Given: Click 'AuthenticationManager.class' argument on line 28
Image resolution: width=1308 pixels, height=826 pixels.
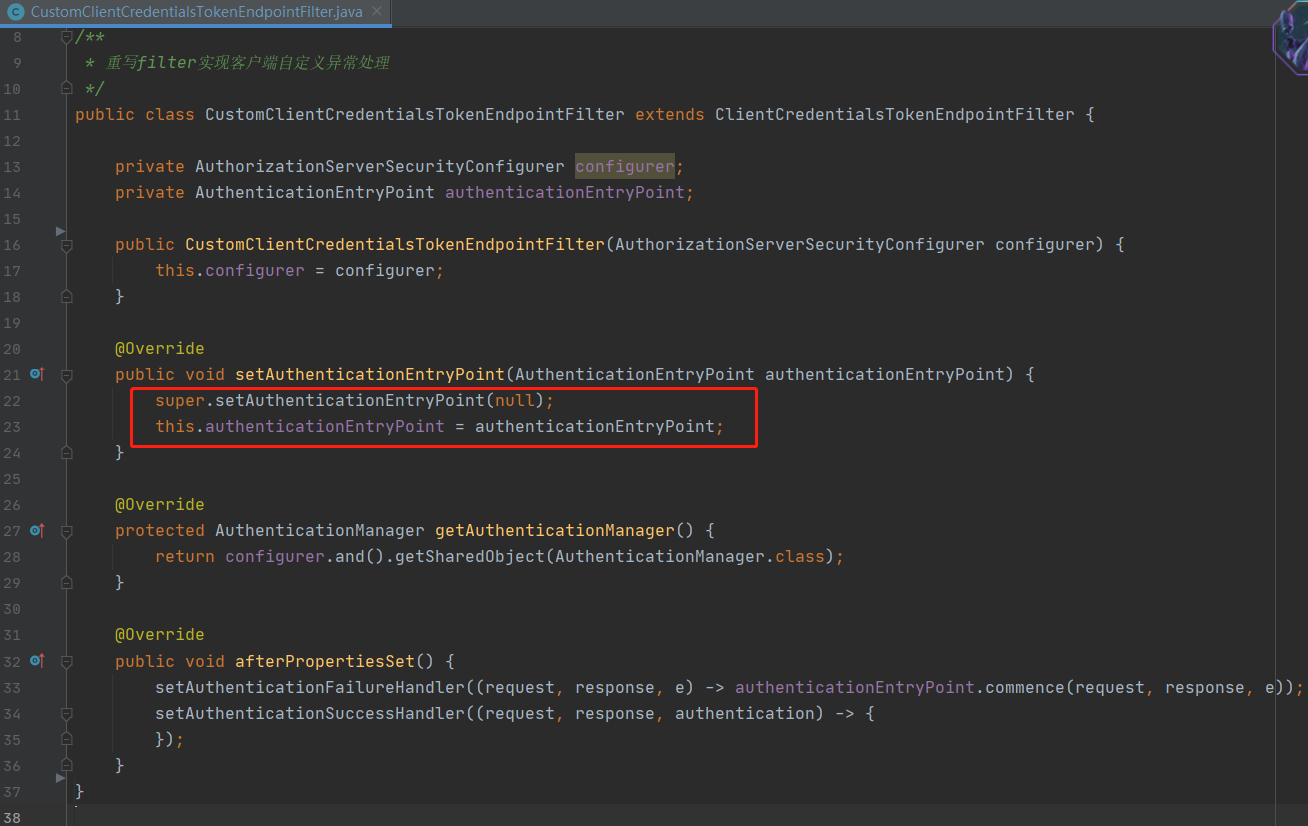Looking at the screenshot, I should [690, 556].
